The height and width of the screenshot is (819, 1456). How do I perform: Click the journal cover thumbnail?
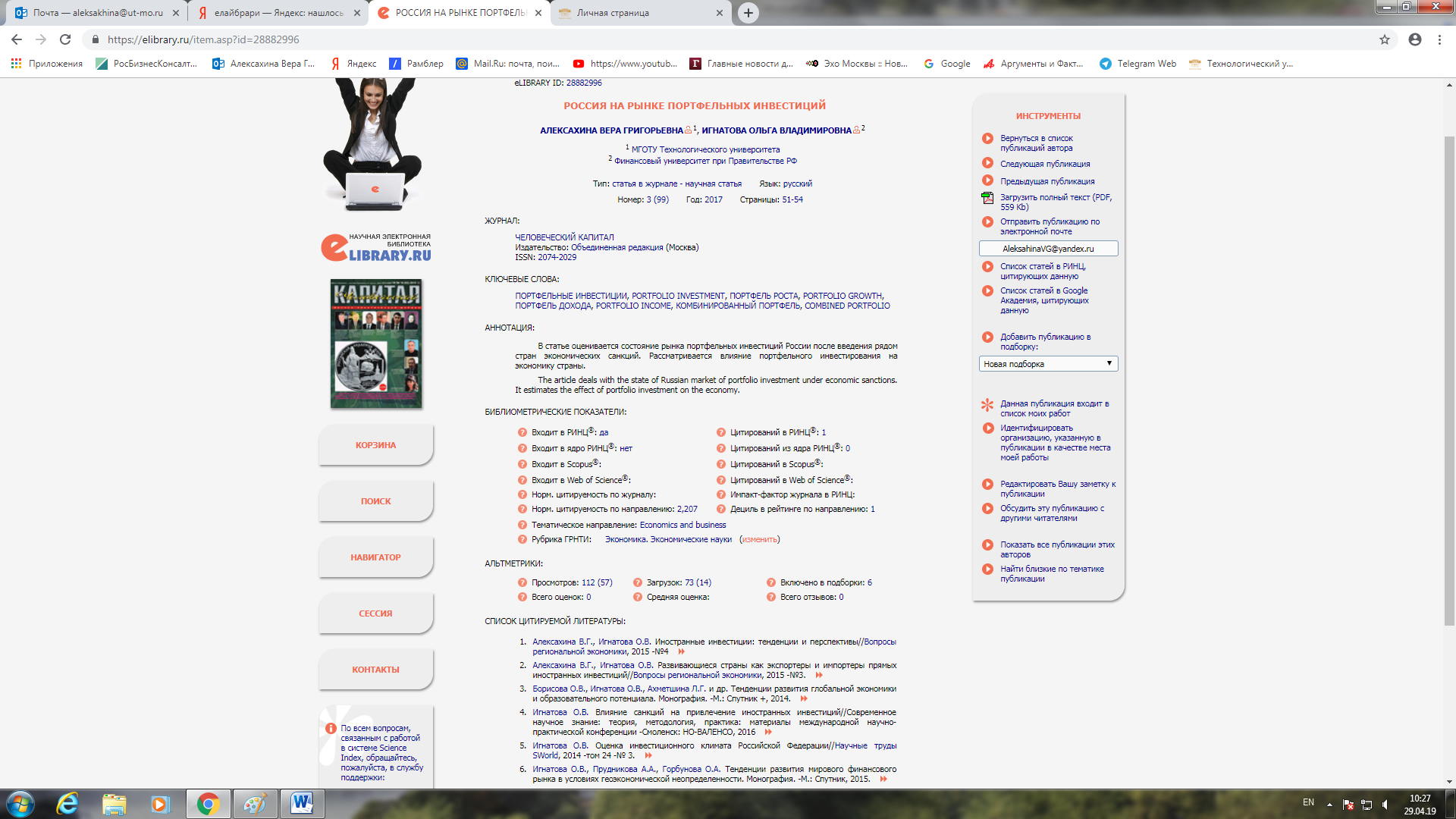coord(376,344)
